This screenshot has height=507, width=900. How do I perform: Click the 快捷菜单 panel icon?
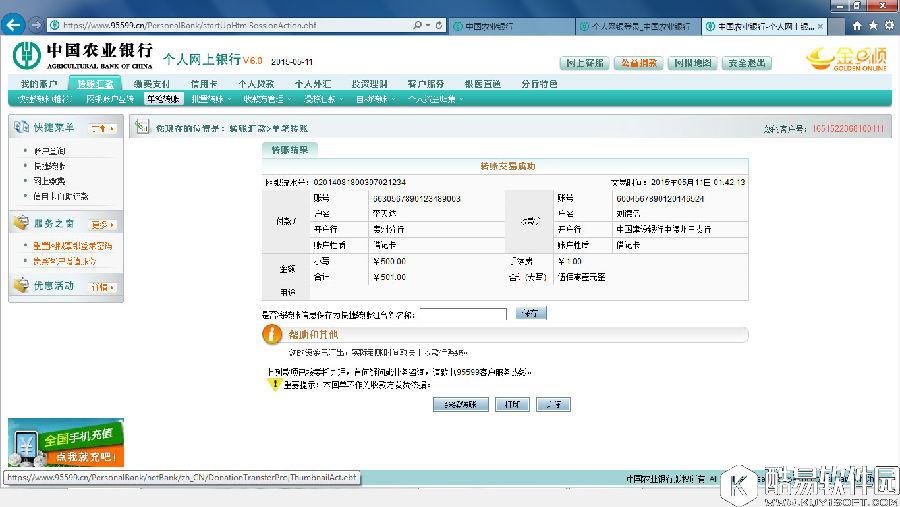(21, 127)
